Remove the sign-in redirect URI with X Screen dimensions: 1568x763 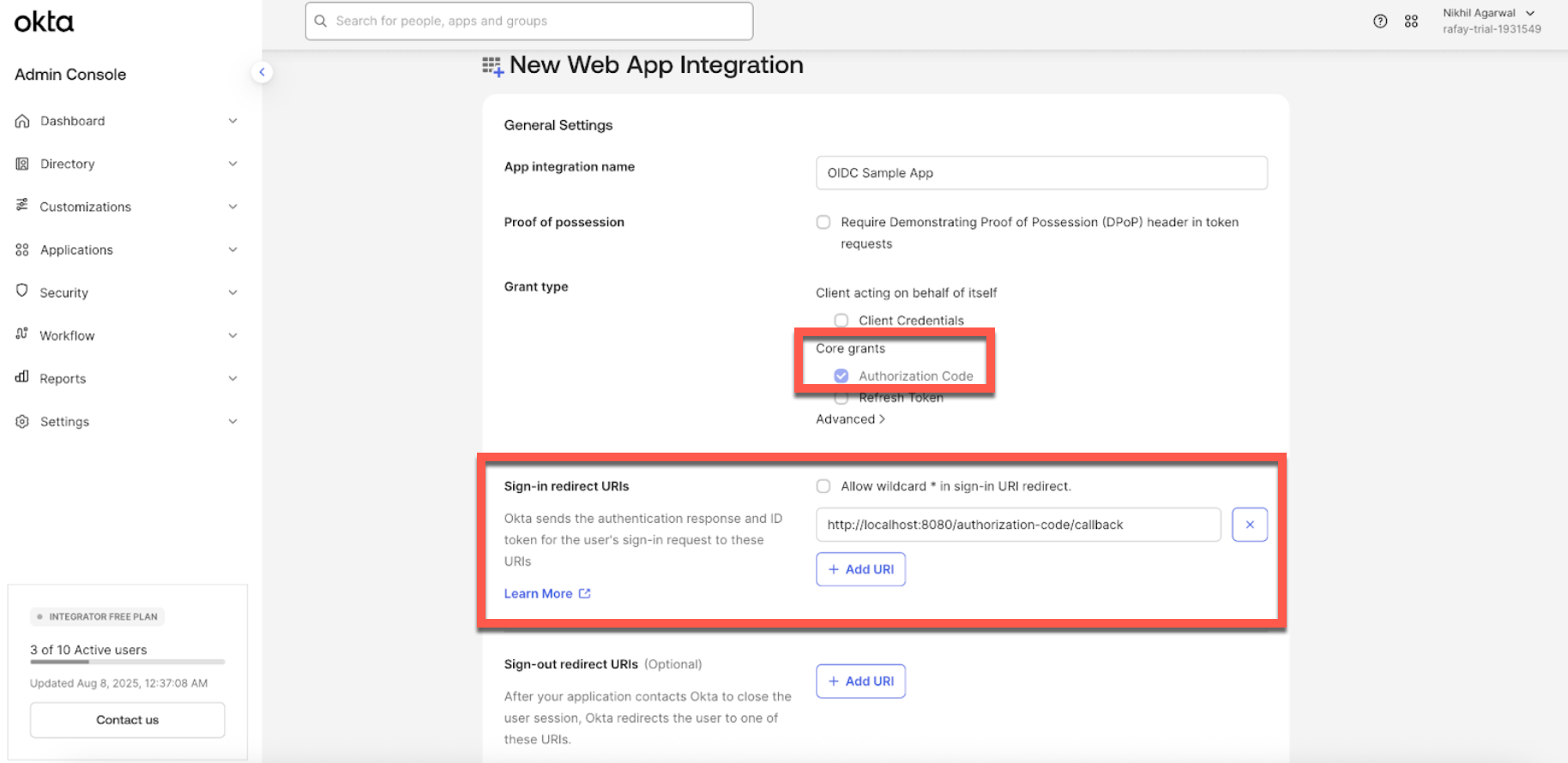pyautogui.click(x=1249, y=525)
